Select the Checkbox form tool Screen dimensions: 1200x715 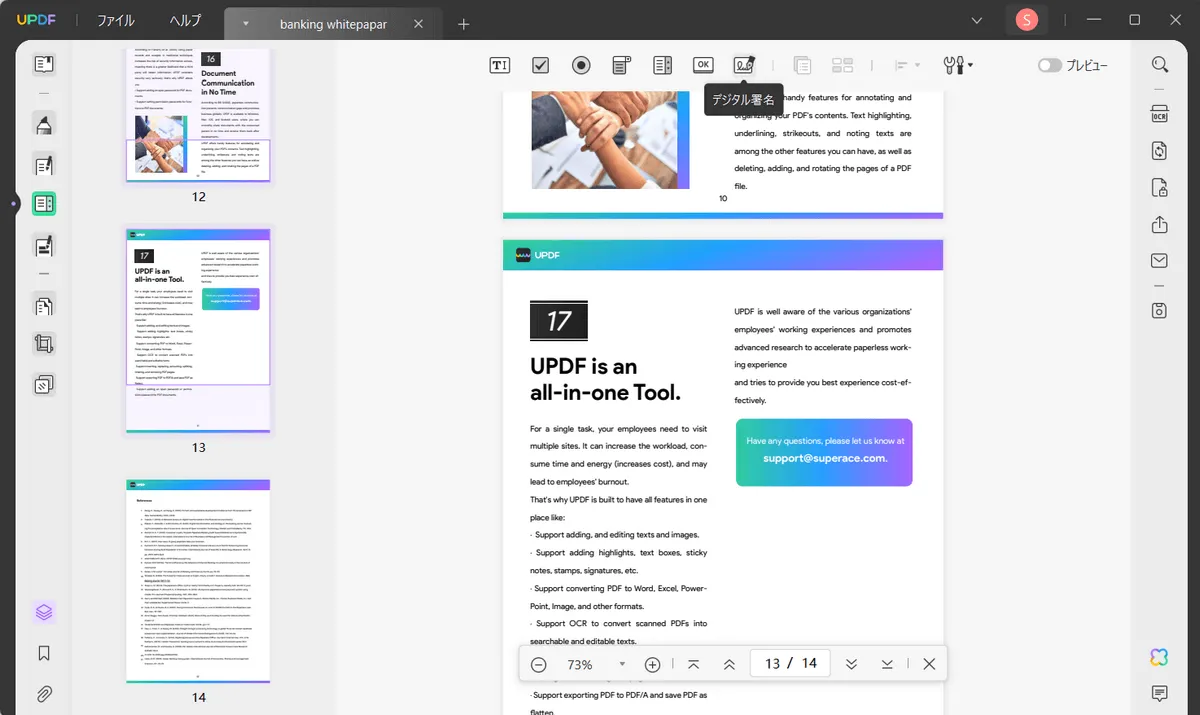click(540, 65)
